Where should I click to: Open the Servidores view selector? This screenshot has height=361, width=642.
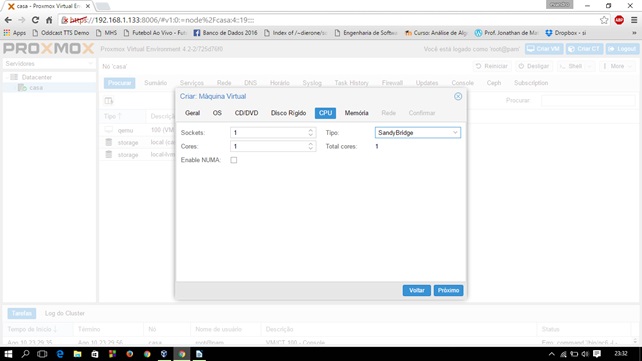pos(49,64)
